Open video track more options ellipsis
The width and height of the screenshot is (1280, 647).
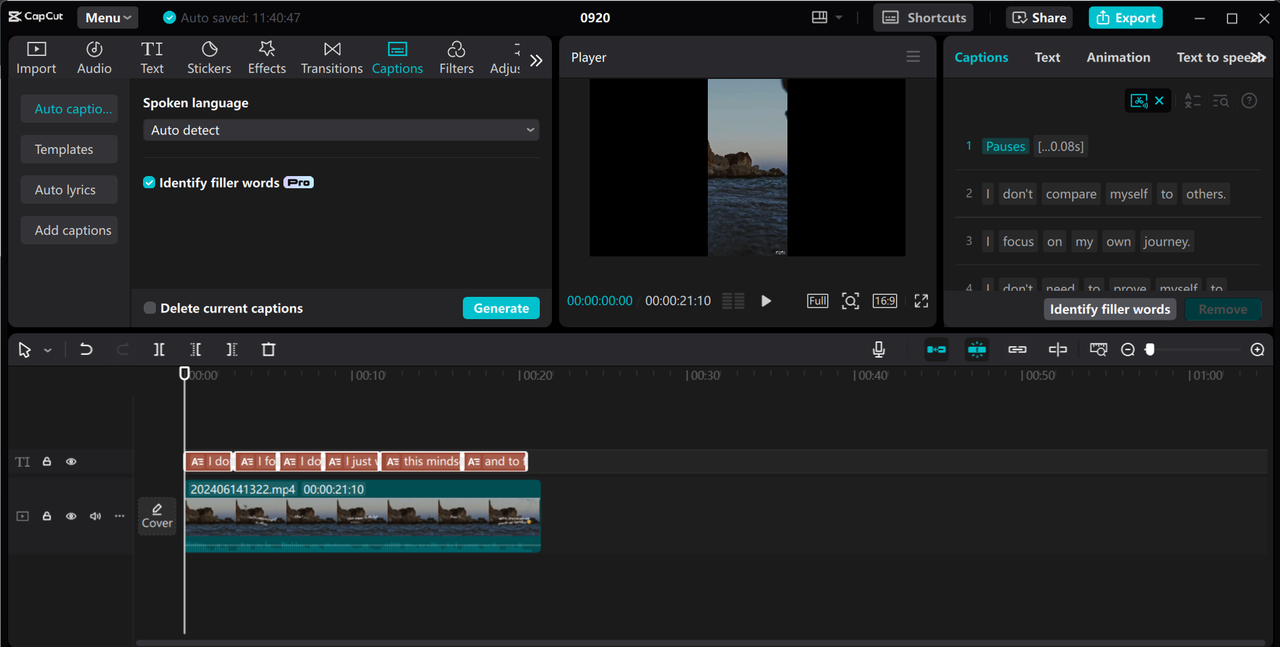(x=120, y=516)
